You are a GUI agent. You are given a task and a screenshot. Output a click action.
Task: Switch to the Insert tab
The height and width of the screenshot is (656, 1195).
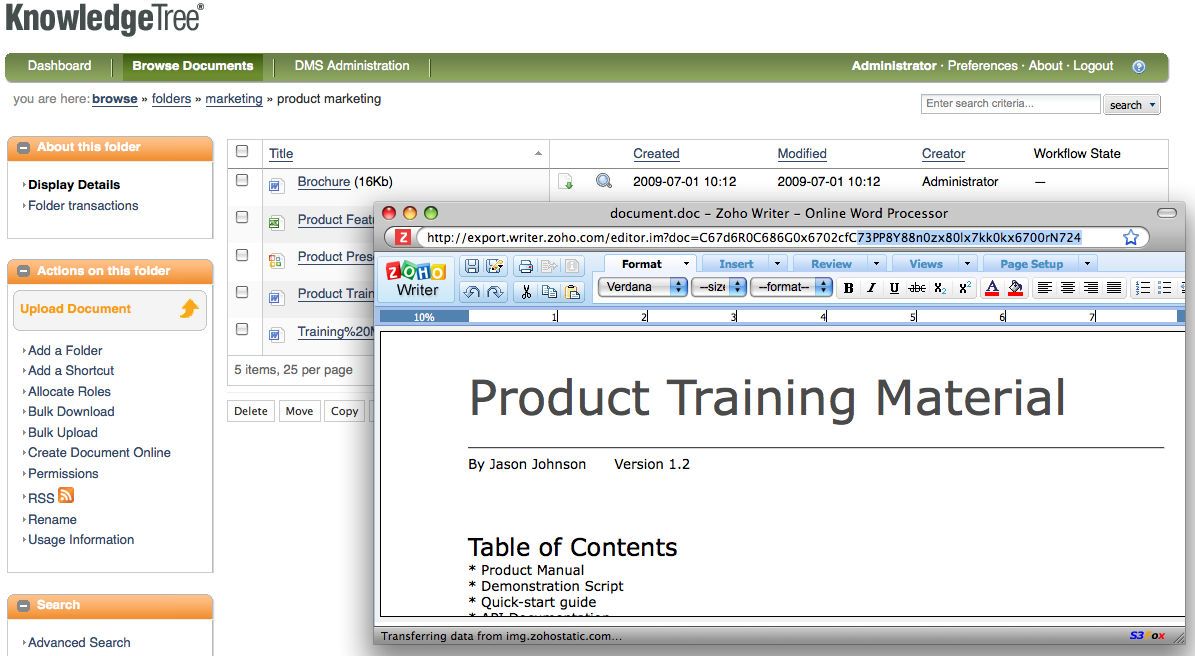pos(737,264)
